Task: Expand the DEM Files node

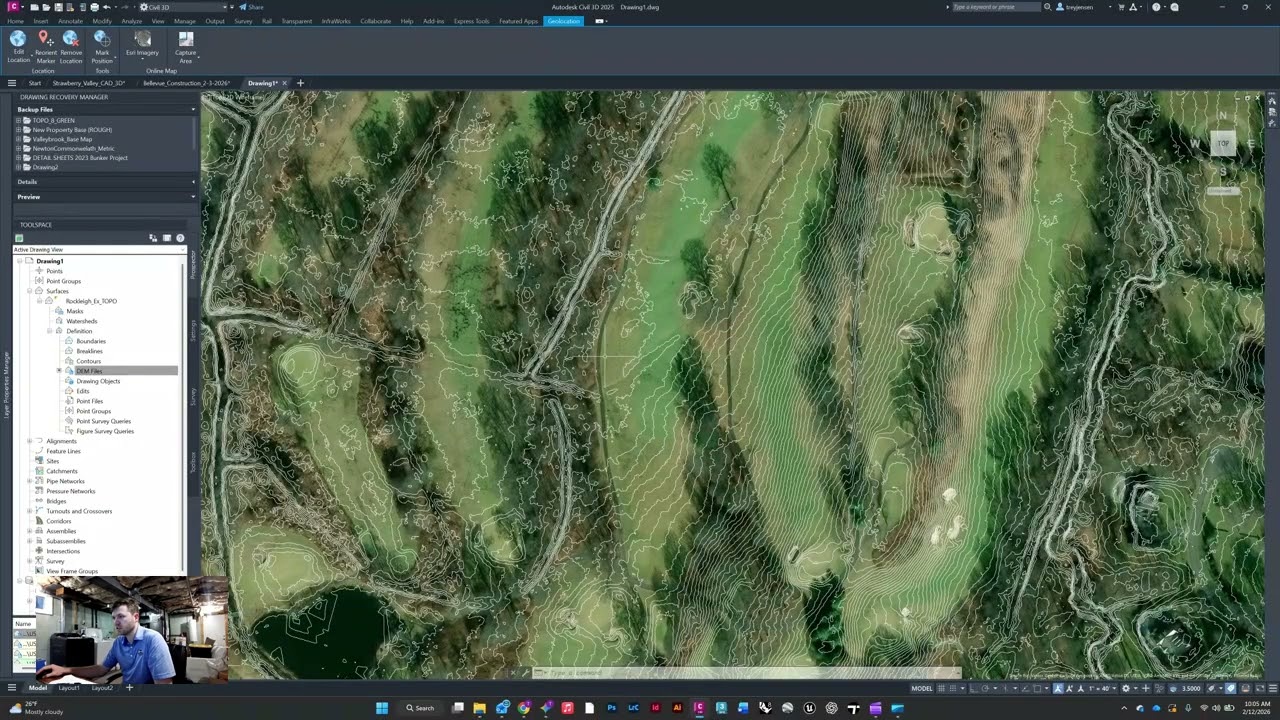Action: pyautogui.click(x=59, y=371)
